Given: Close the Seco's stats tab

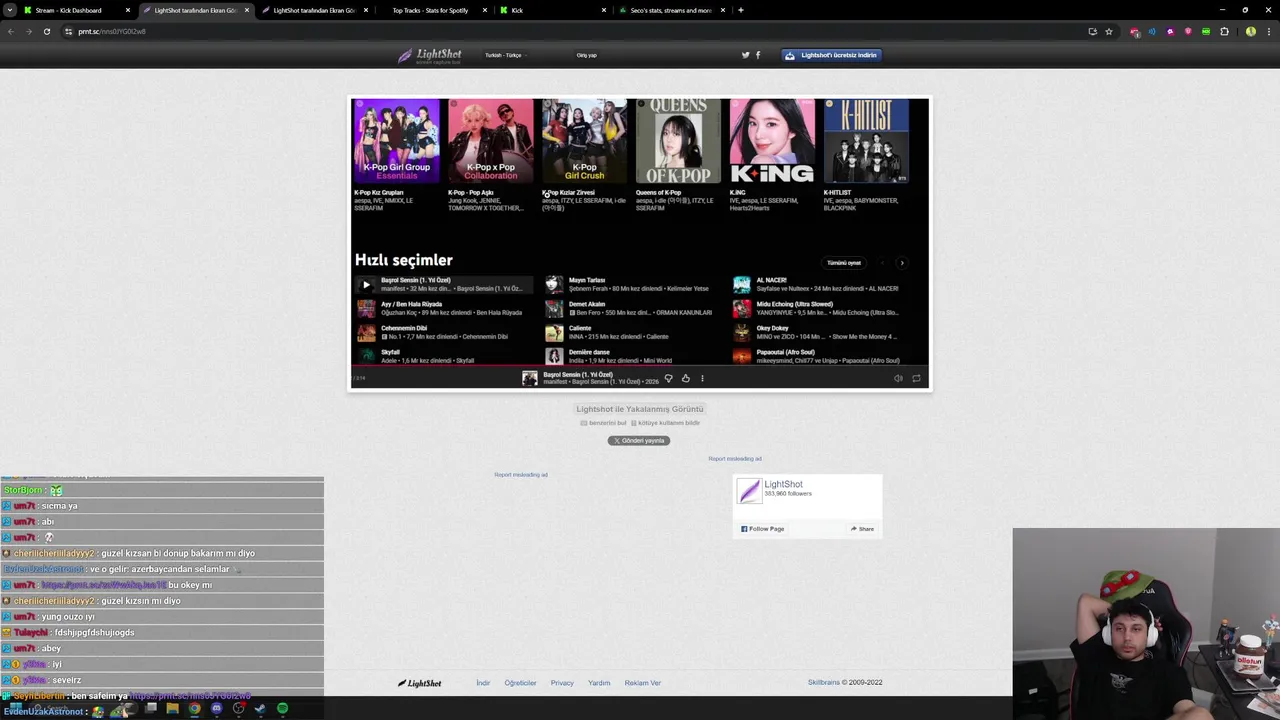Looking at the screenshot, I should tap(723, 10).
